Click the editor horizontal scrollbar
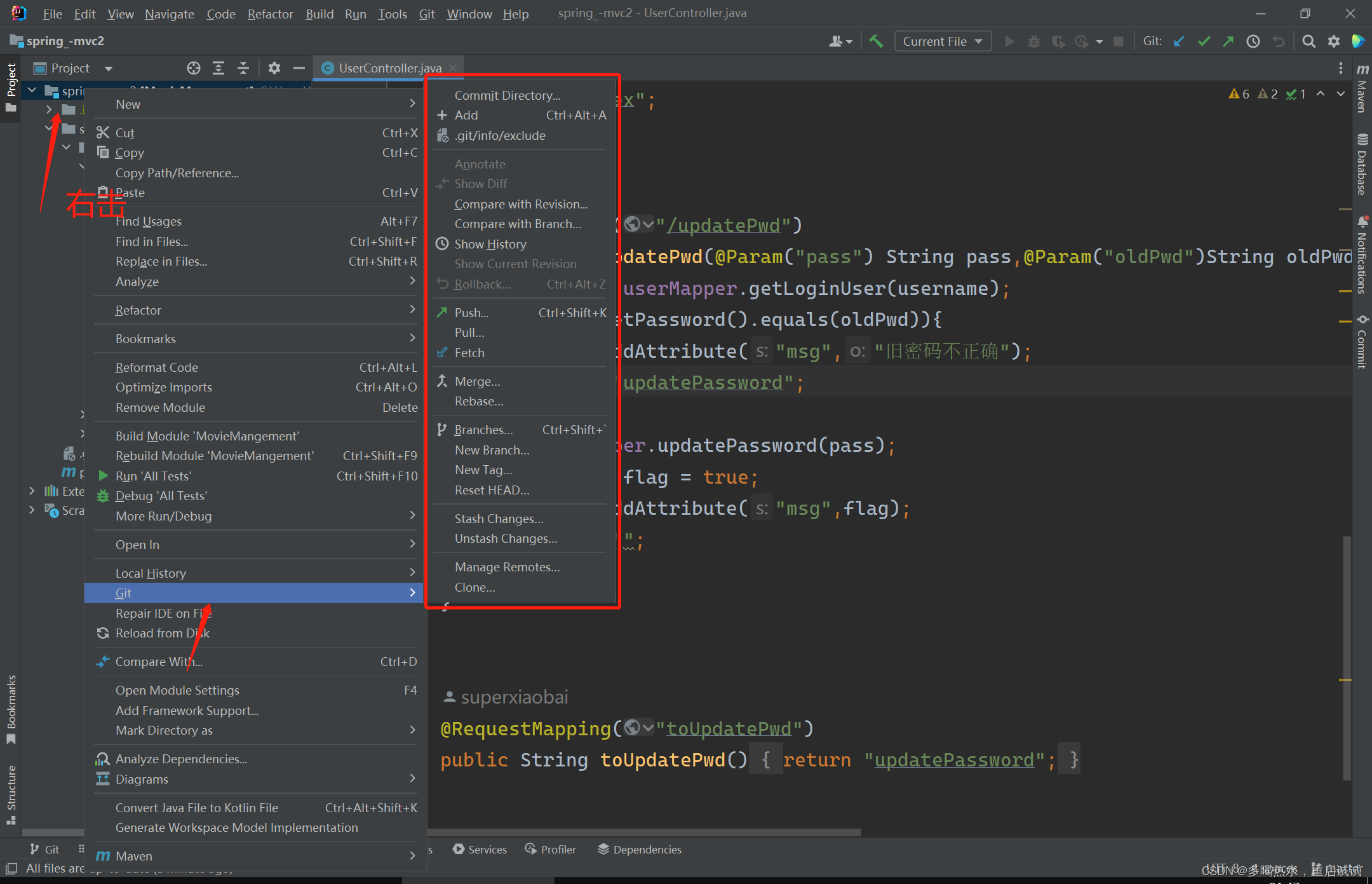 point(645,832)
